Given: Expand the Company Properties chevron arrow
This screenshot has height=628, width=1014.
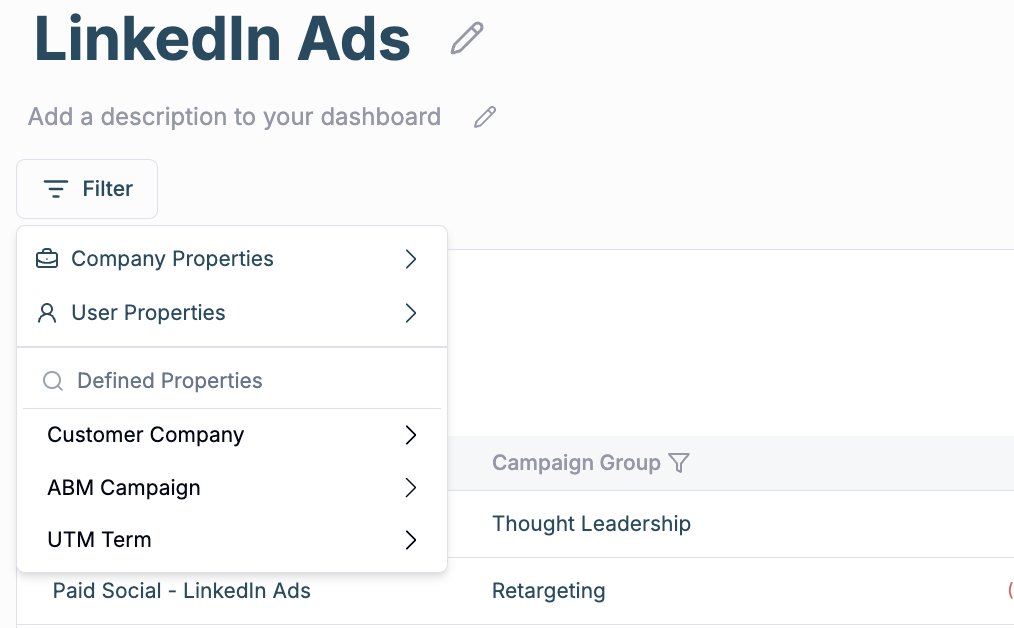Looking at the screenshot, I should (410, 259).
